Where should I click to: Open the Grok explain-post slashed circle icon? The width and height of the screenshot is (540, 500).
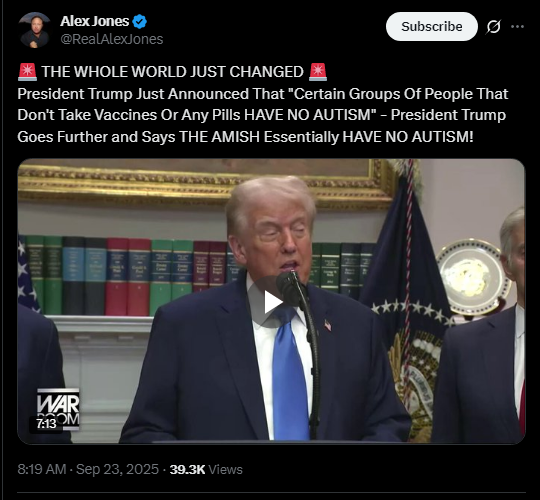click(493, 27)
